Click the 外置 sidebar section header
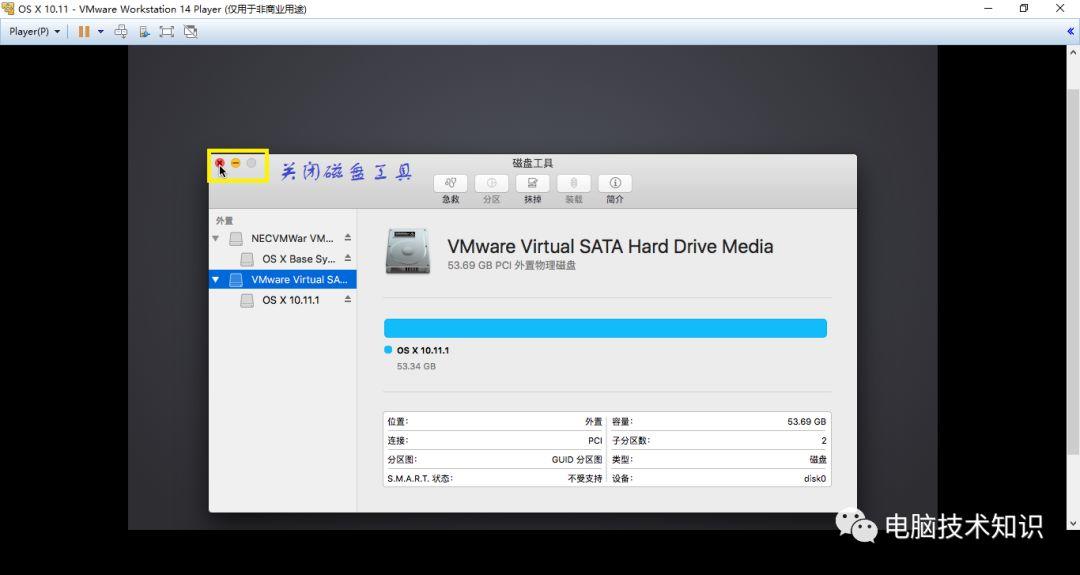This screenshot has height=575, width=1080. point(225,221)
